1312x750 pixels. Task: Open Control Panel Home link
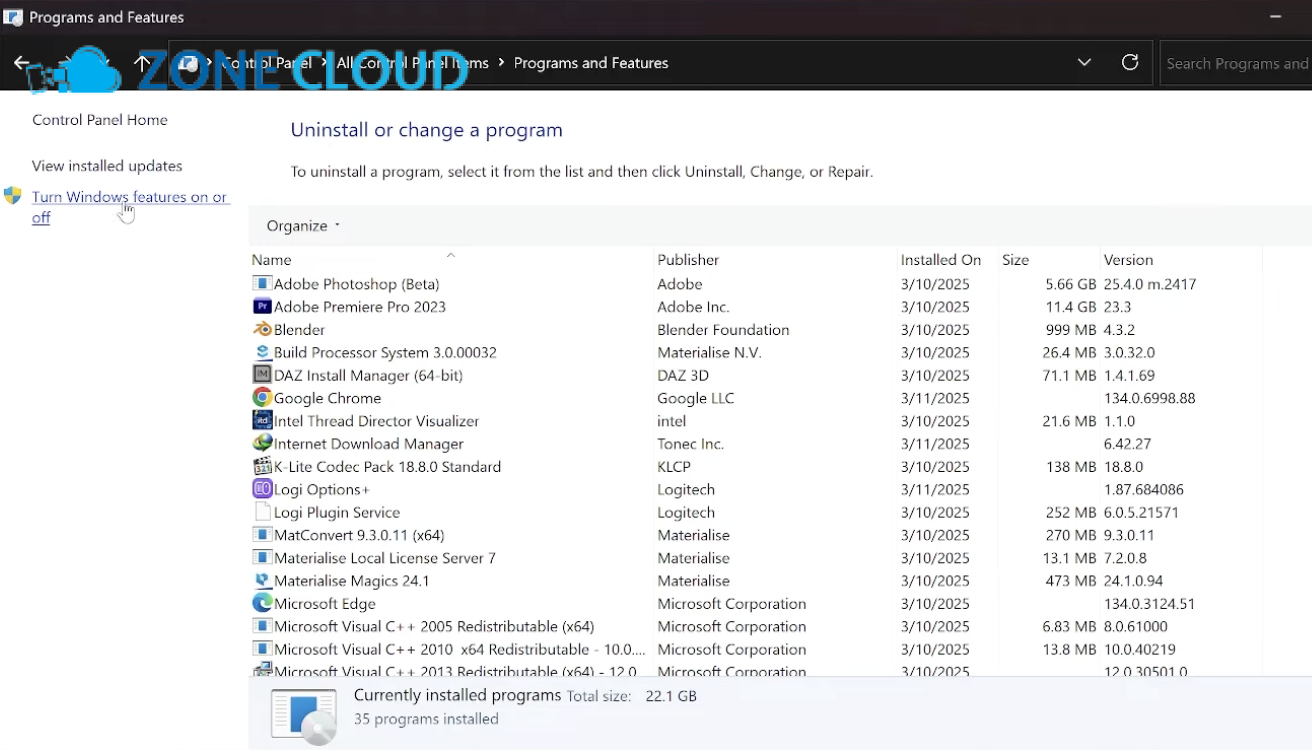100,120
